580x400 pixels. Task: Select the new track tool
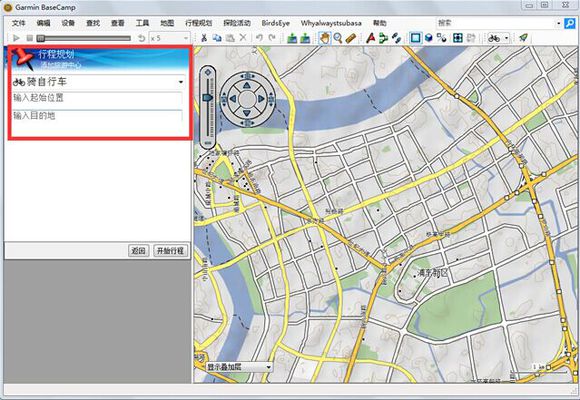[x=397, y=38]
